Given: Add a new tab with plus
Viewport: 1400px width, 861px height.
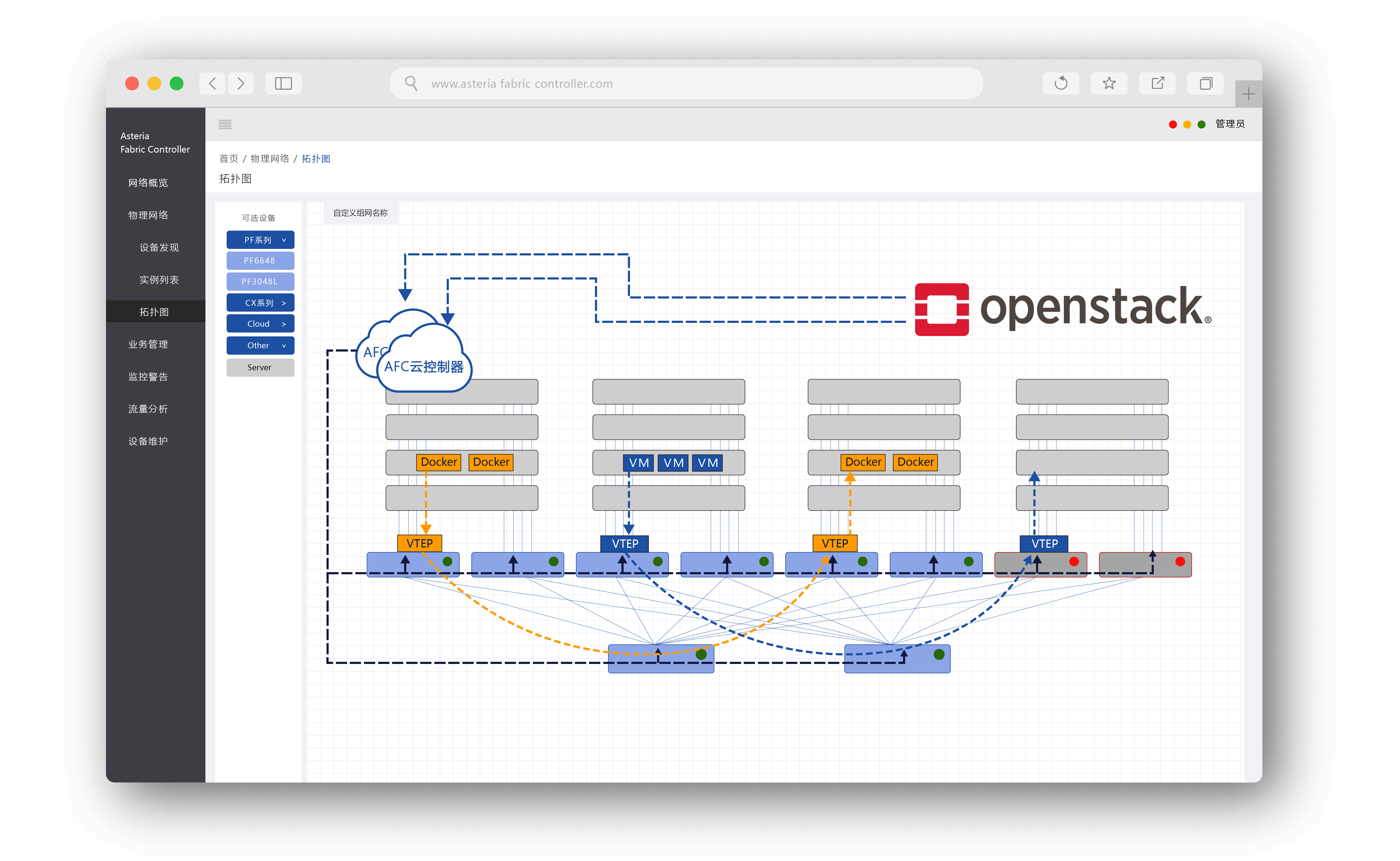Looking at the screenshot, I should tap(1249, 94).
